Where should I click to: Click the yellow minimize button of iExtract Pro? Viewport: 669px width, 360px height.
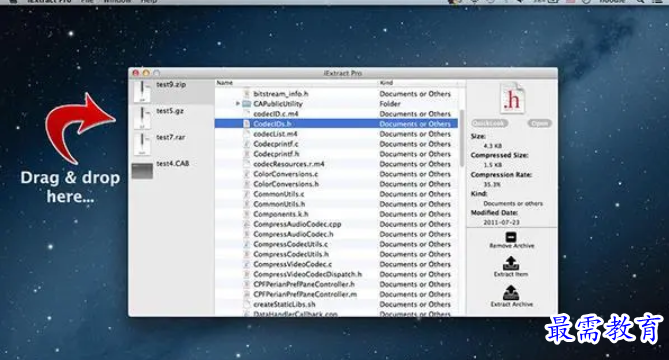[x=146, y=73]
